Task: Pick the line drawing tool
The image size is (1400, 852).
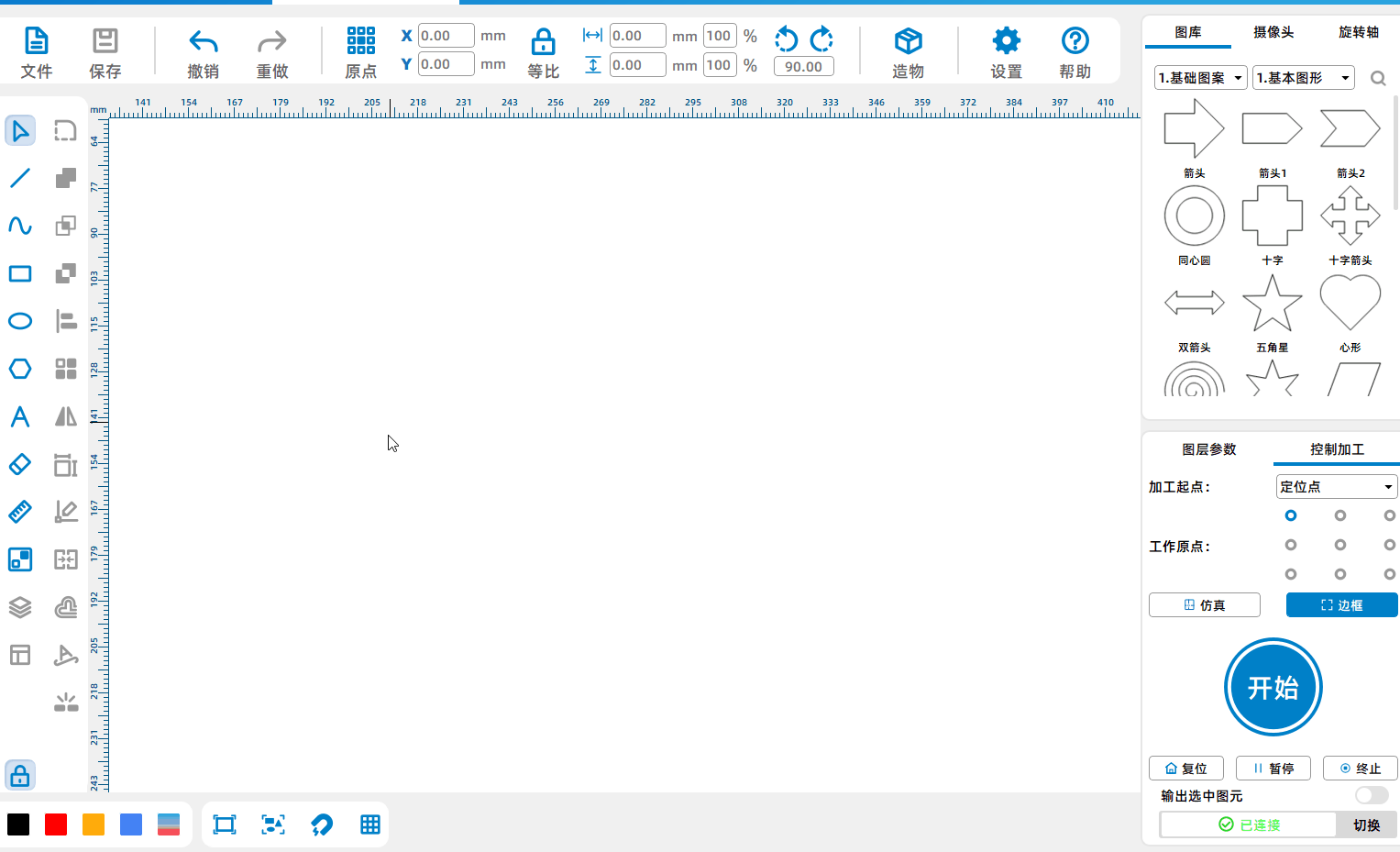Action: [x=20, y=178]
